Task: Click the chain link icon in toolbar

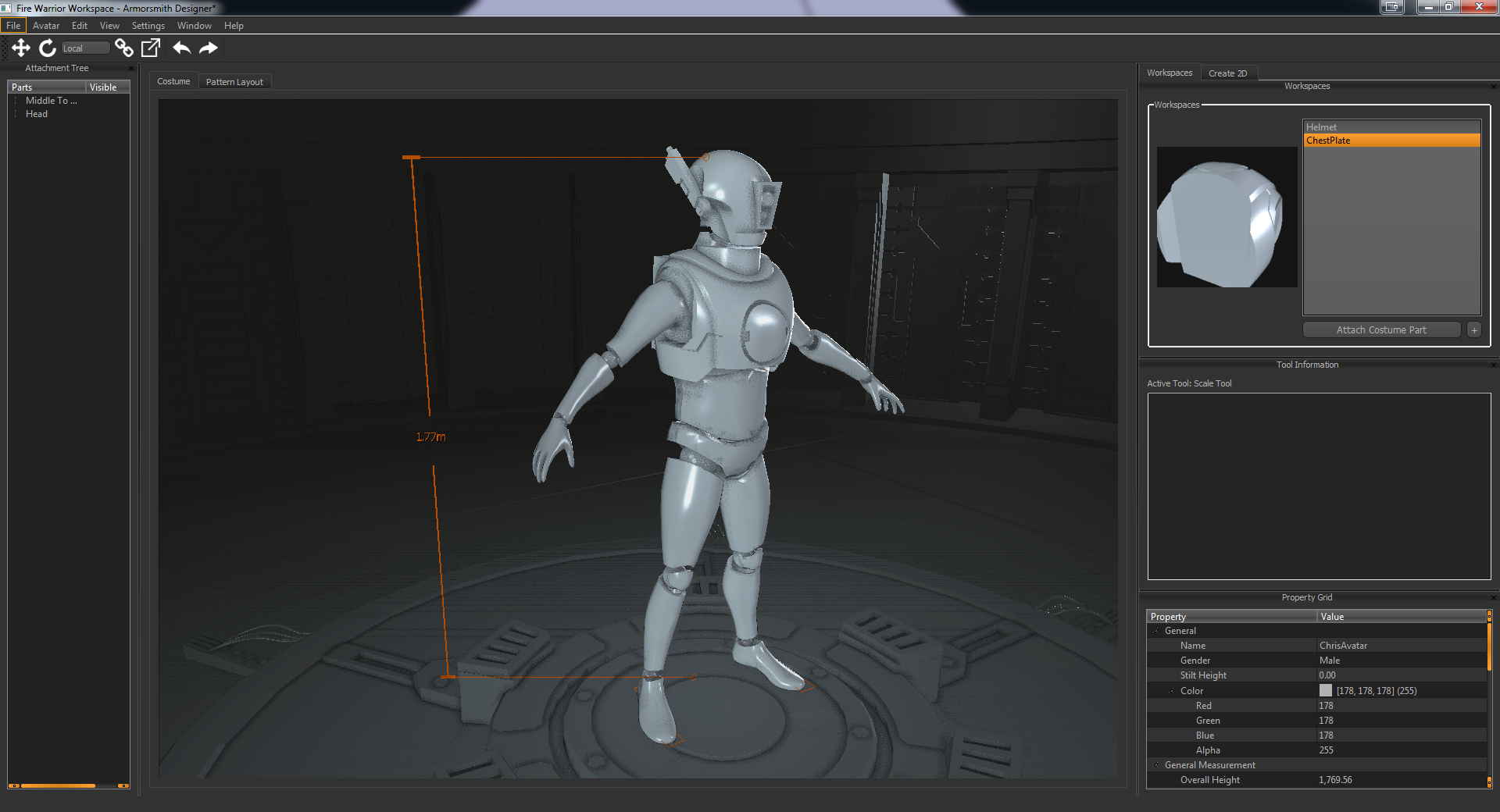Action: [123, 48]
